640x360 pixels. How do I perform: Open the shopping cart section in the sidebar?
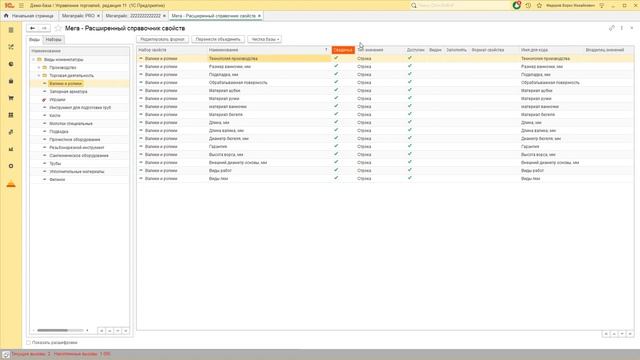click(x=11, y=98)
